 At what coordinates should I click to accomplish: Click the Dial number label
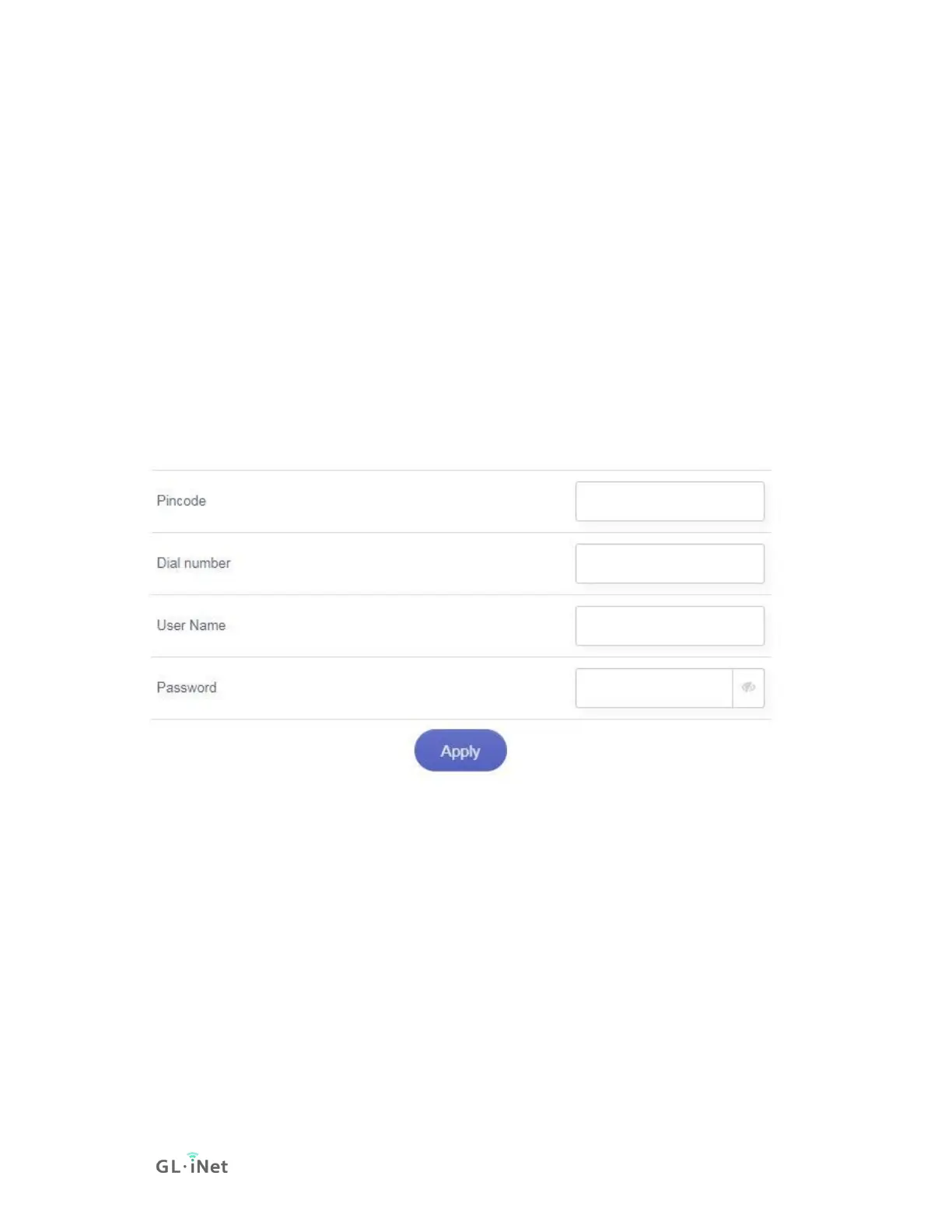click(x=194, y=563)
